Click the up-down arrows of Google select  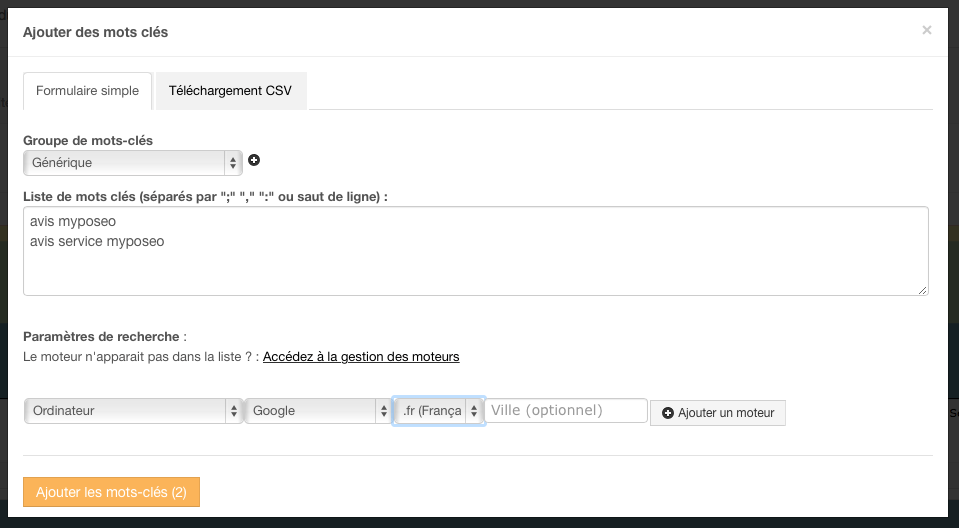(383, 411)
